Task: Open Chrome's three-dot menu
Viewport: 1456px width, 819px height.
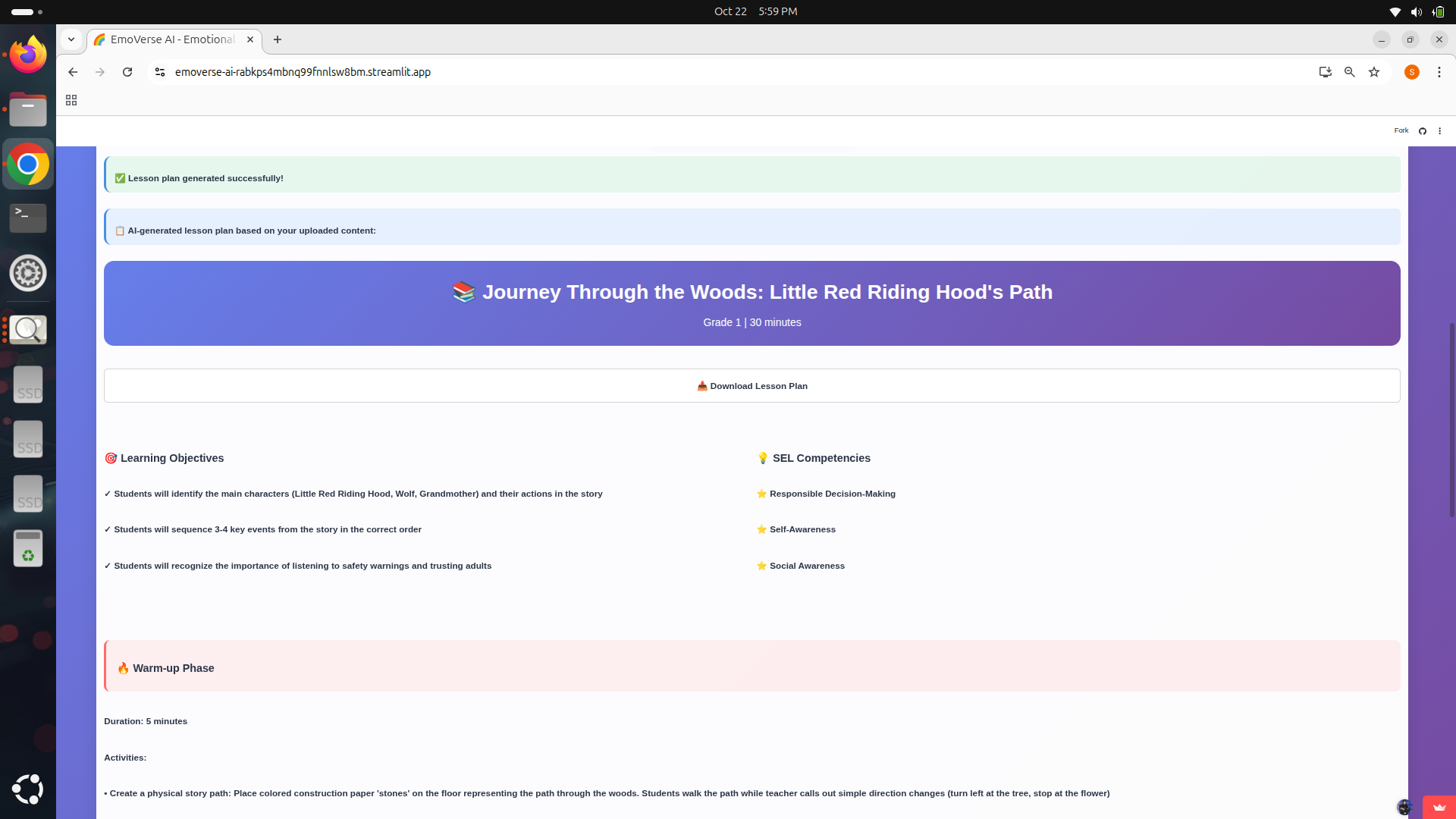Action: pos(1439,72)
